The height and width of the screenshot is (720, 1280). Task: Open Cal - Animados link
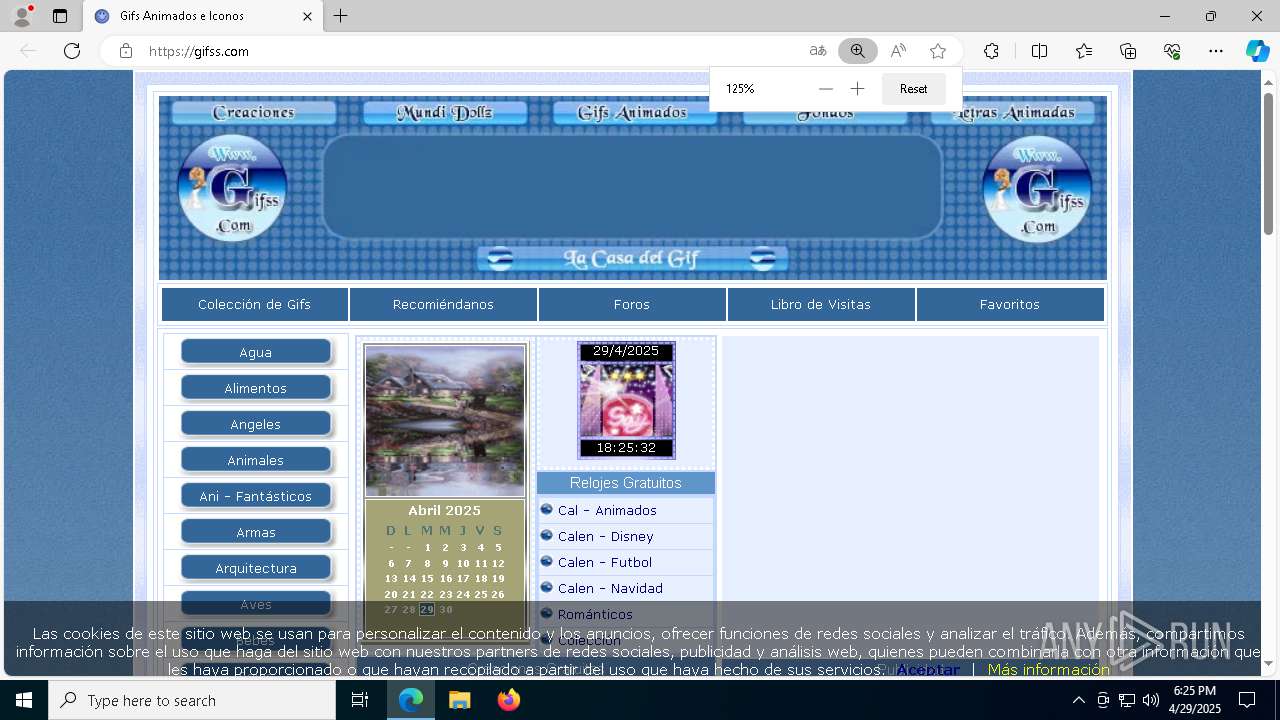(607, 510)
